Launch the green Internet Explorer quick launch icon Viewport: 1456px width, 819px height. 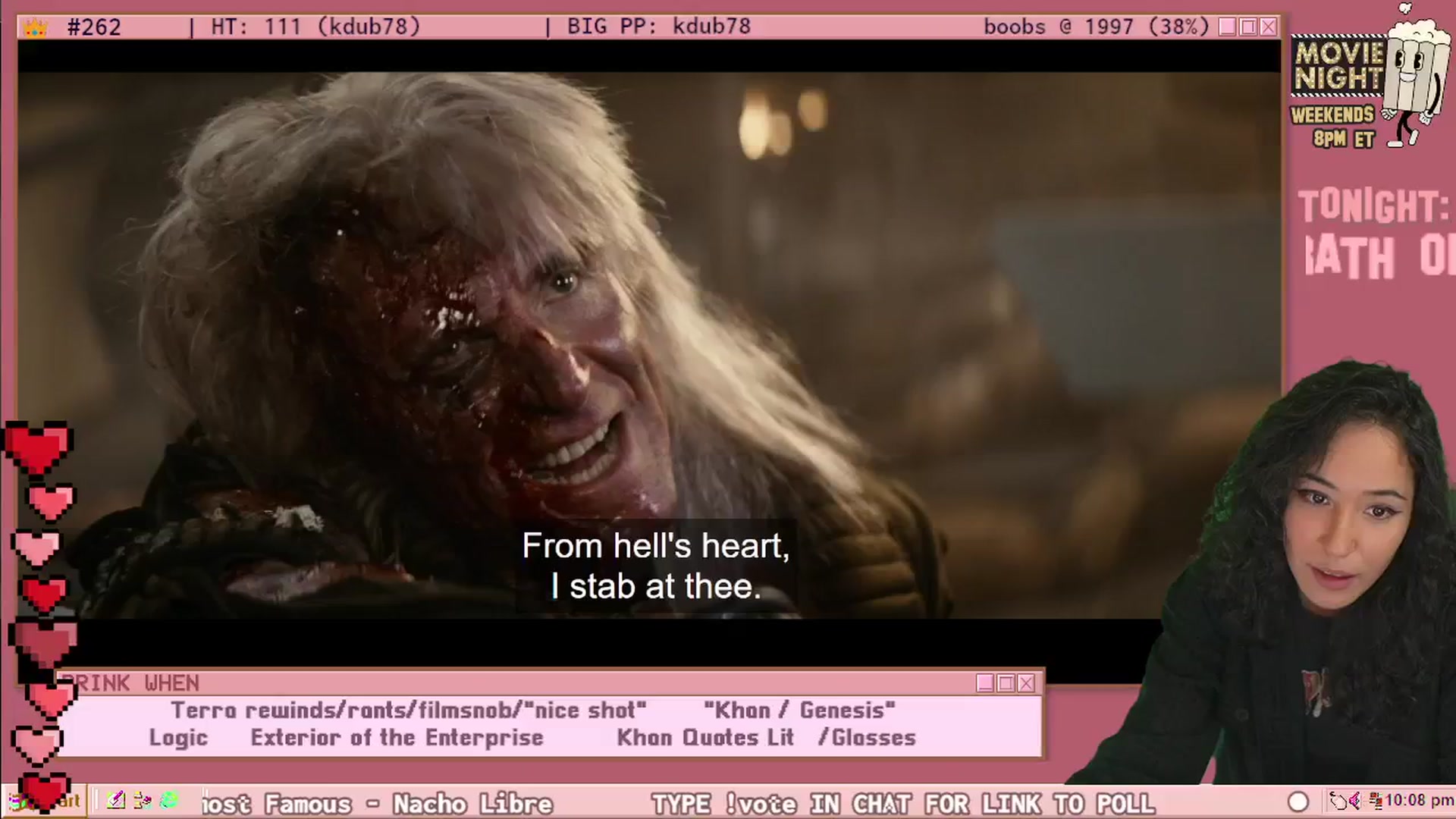tap(169, 800)
